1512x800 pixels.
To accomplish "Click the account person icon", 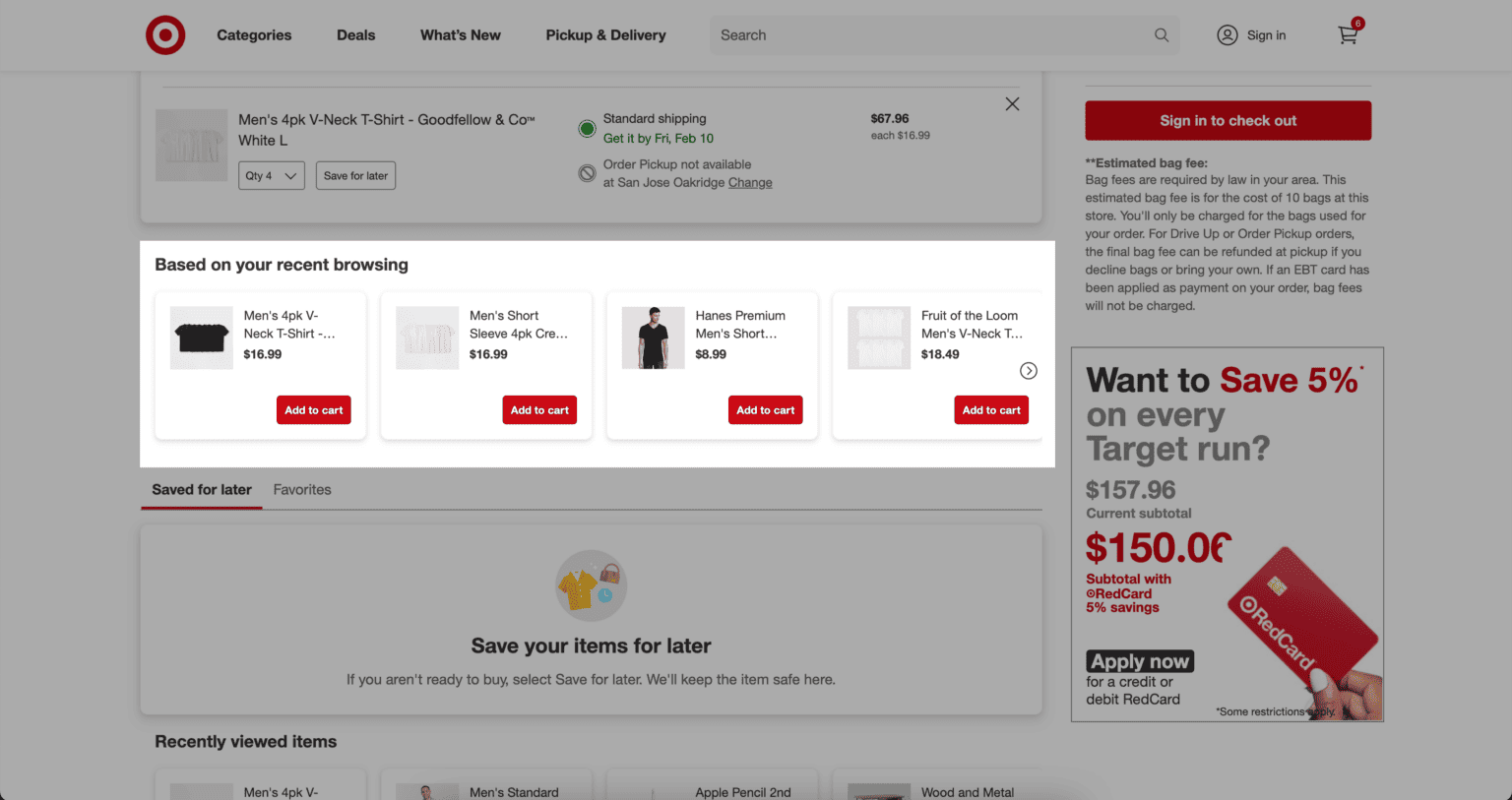I will (x=1228, y=34).
